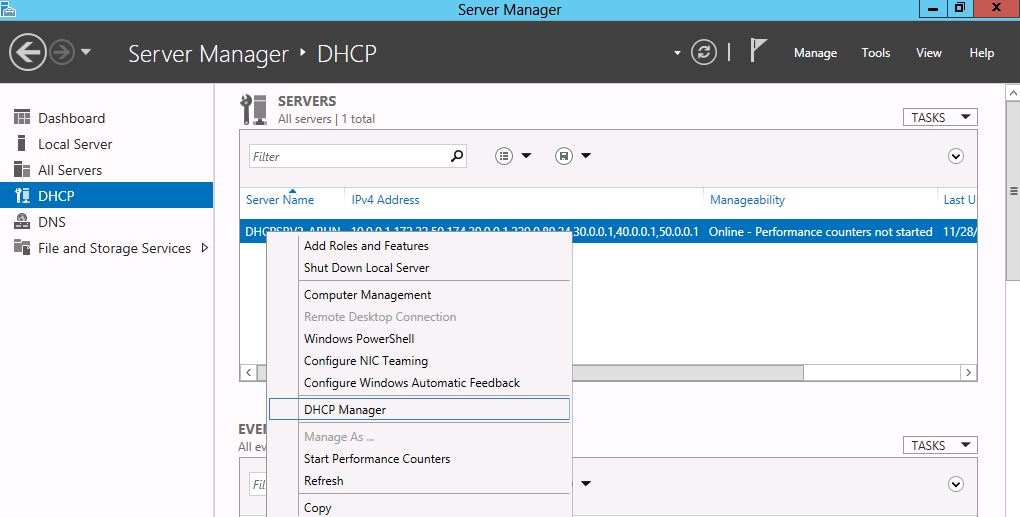This screenshot has width=1020, height=517.
Task: Click the servers filter search magnifier
Action: [x=457, y=156]
